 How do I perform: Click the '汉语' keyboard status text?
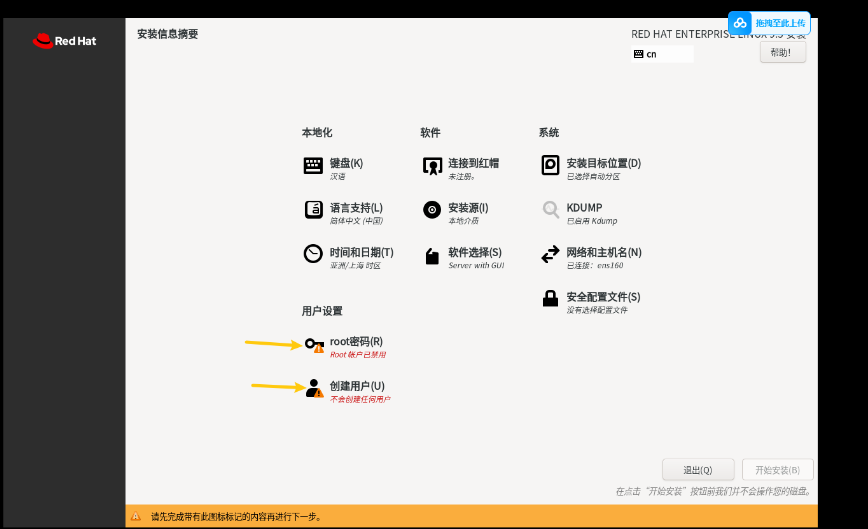point(338,177)
